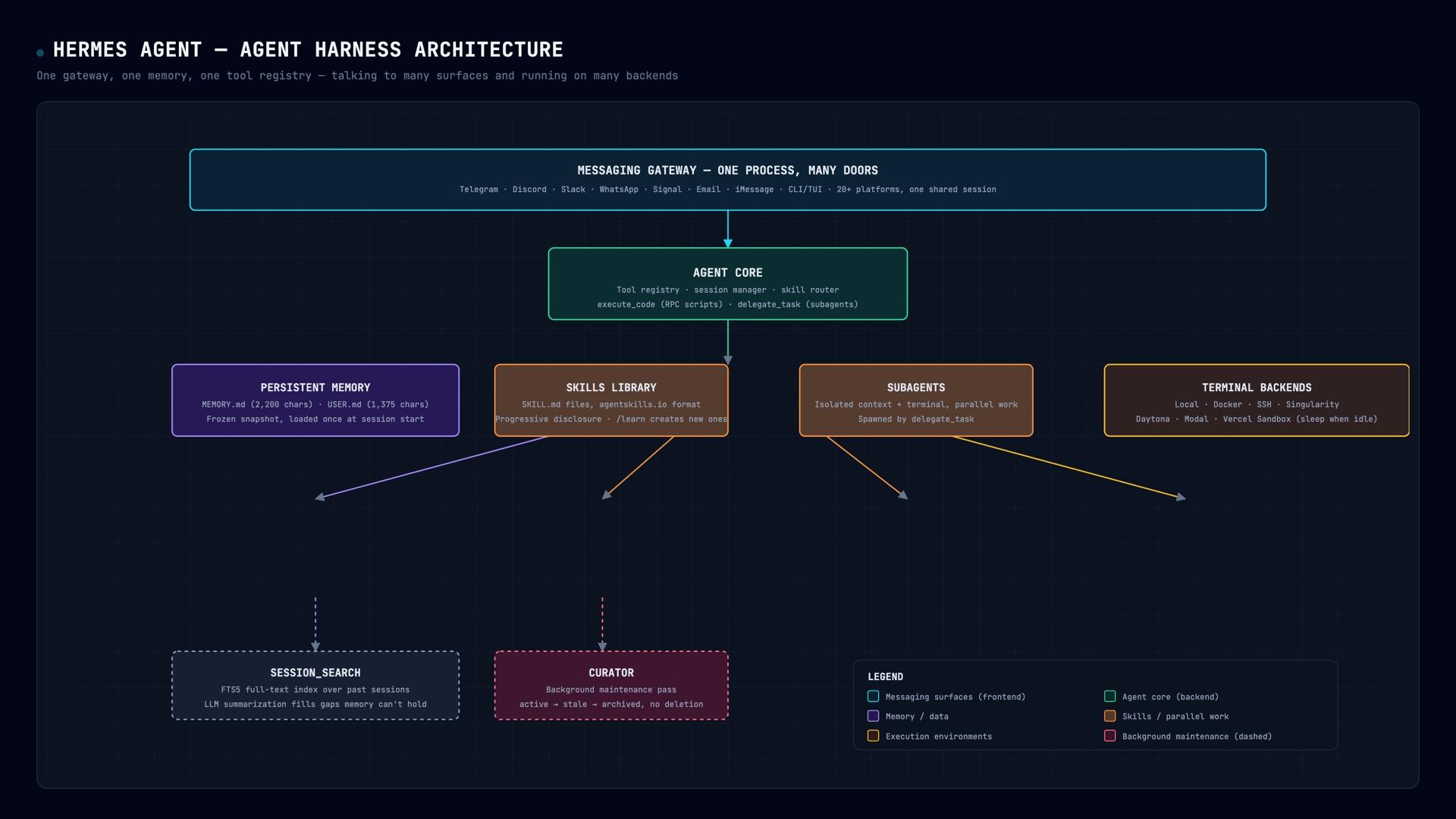Click the 'SKILL.md files, agentskills.io format' line
The image size is (1456, 819).
point(611,405)
